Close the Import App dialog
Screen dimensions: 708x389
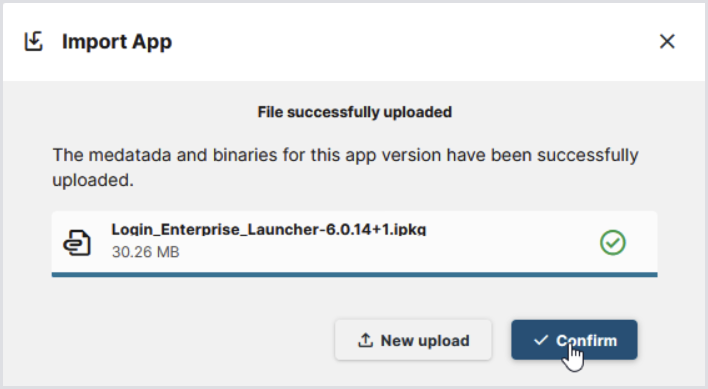point(667,42)
